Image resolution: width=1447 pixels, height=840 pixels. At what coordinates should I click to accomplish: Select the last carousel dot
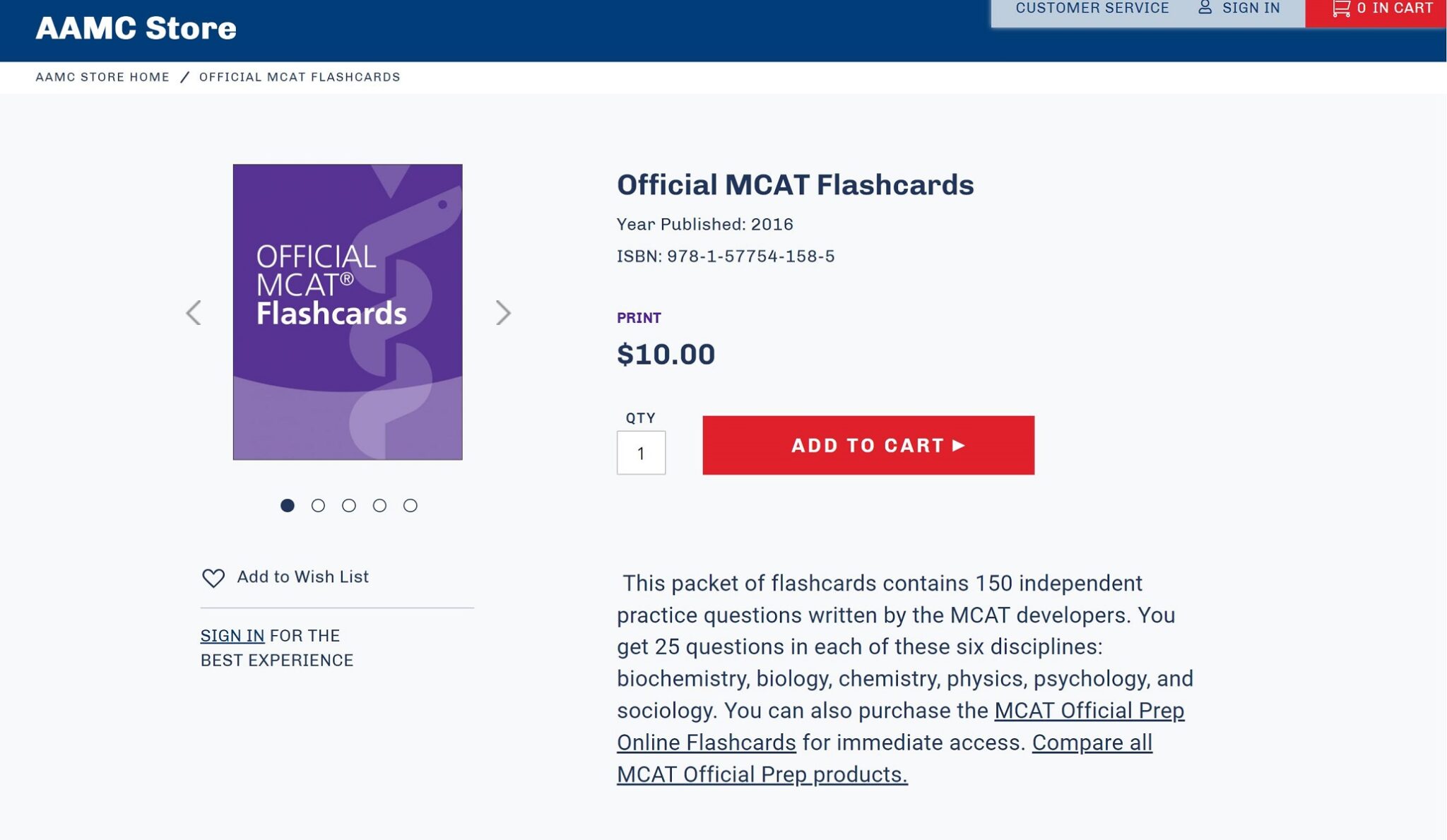point(410,505)
